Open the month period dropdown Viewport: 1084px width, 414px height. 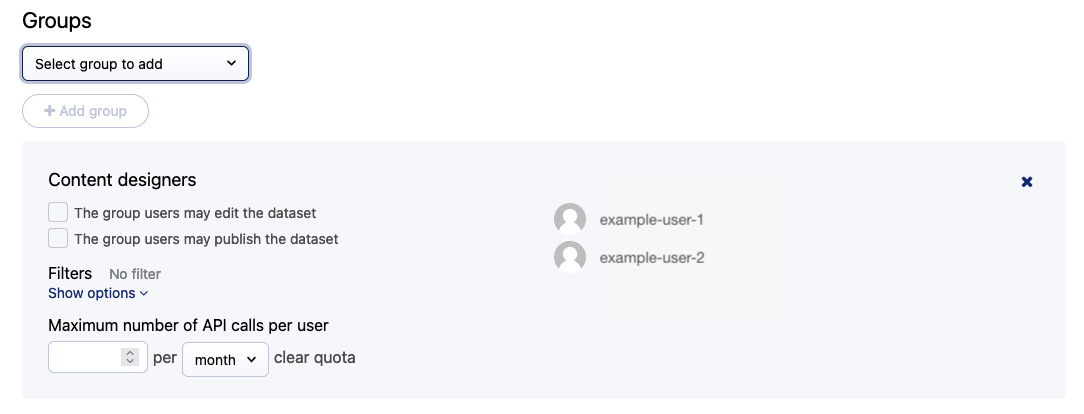pos(225,359)
